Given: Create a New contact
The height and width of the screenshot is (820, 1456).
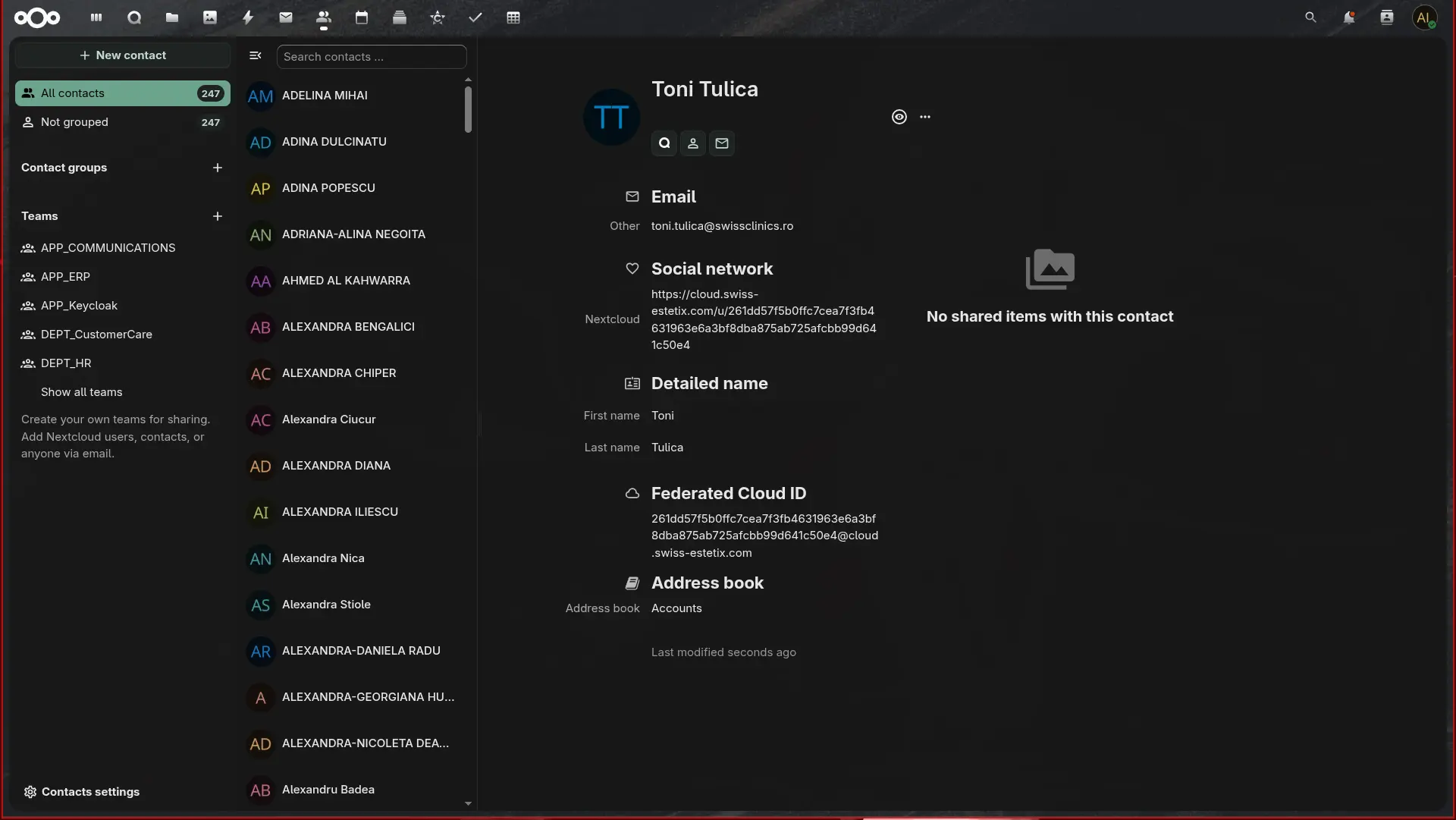Looking at the screenshot, I should coord(123,55).
